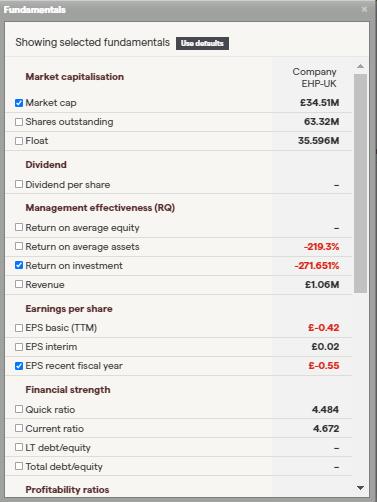Enable Return on average equity
Viewport: 377px width, 502px height.
pyautogui.click(x=19, y=227)
